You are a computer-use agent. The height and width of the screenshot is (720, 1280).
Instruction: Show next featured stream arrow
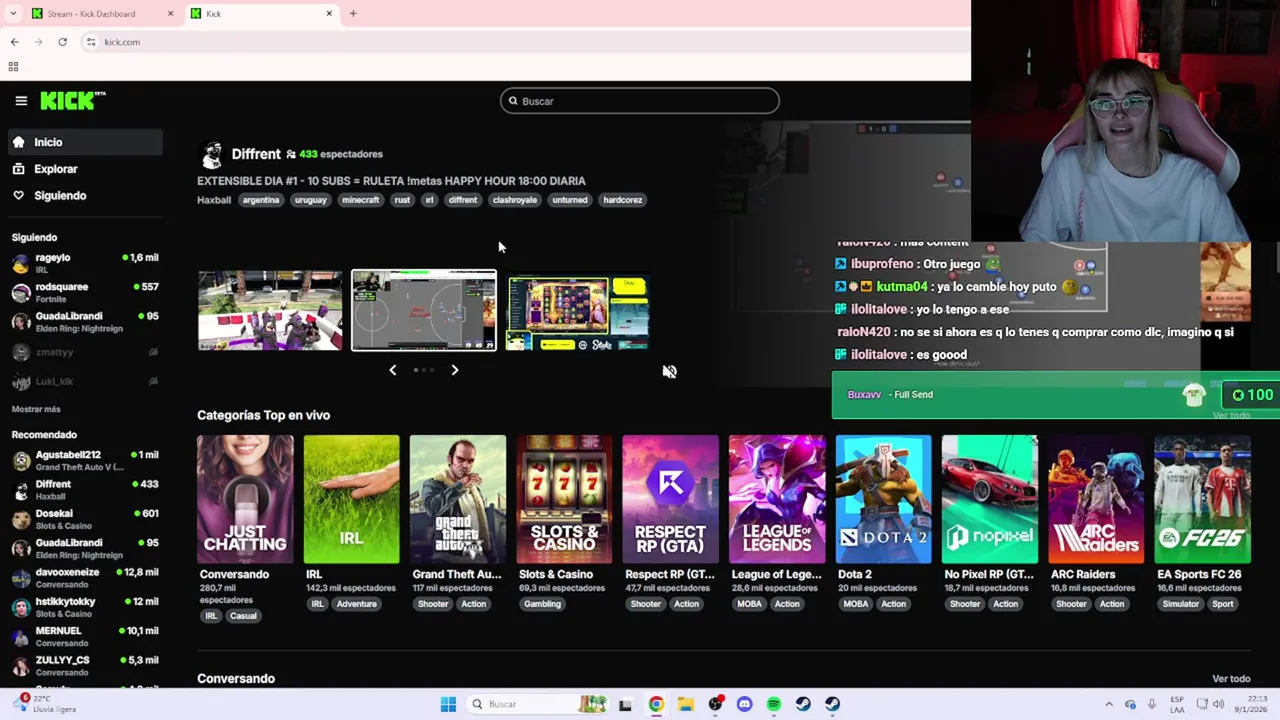point(454,370)
